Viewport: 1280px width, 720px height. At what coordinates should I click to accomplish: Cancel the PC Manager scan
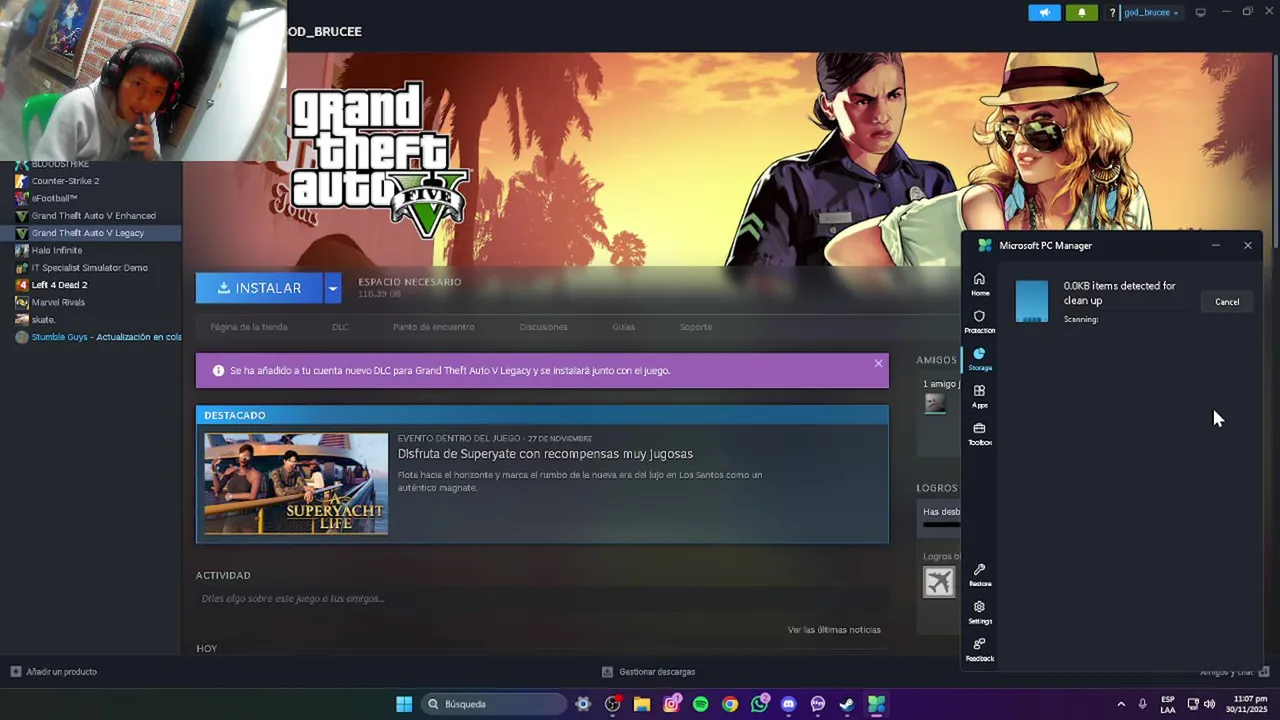[1227, 302]
